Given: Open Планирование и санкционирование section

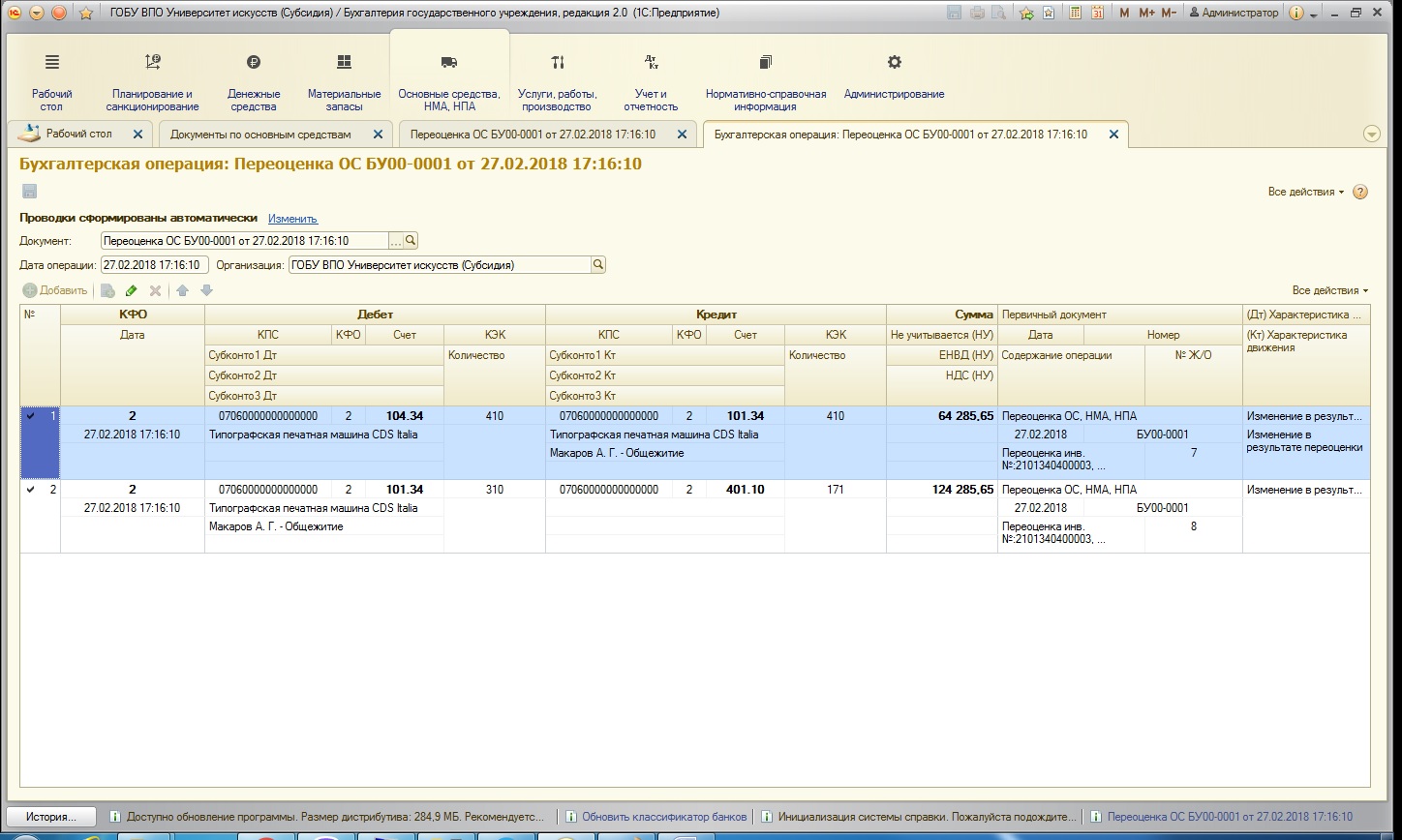Looking at the screenshot, I should (x=152, y=81).
